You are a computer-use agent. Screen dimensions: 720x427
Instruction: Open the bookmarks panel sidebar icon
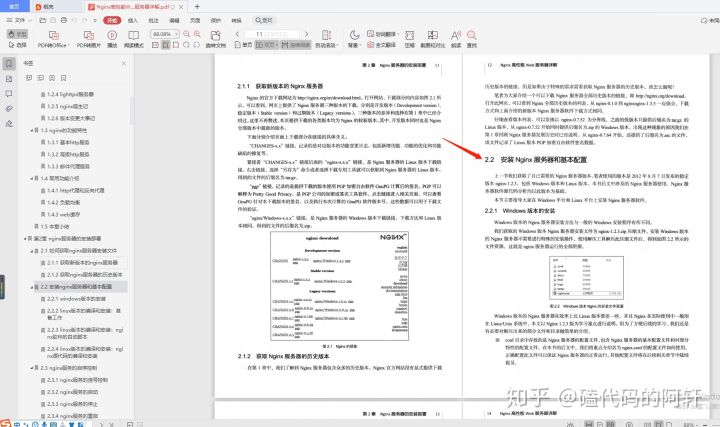pyautogui.click(x=9, y=63)
